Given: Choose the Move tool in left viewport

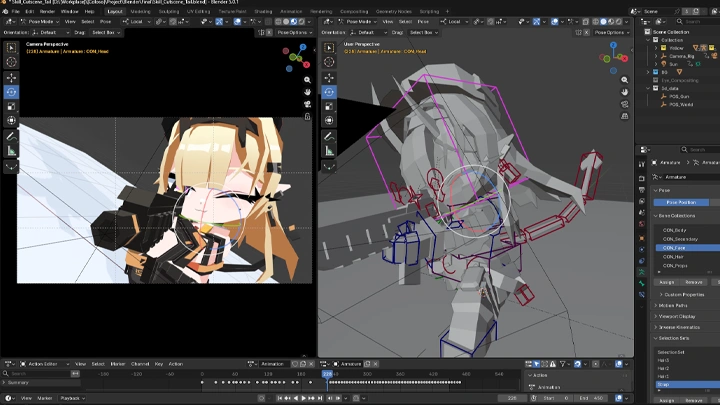Looking at the screenshot, I should point(11,78).
